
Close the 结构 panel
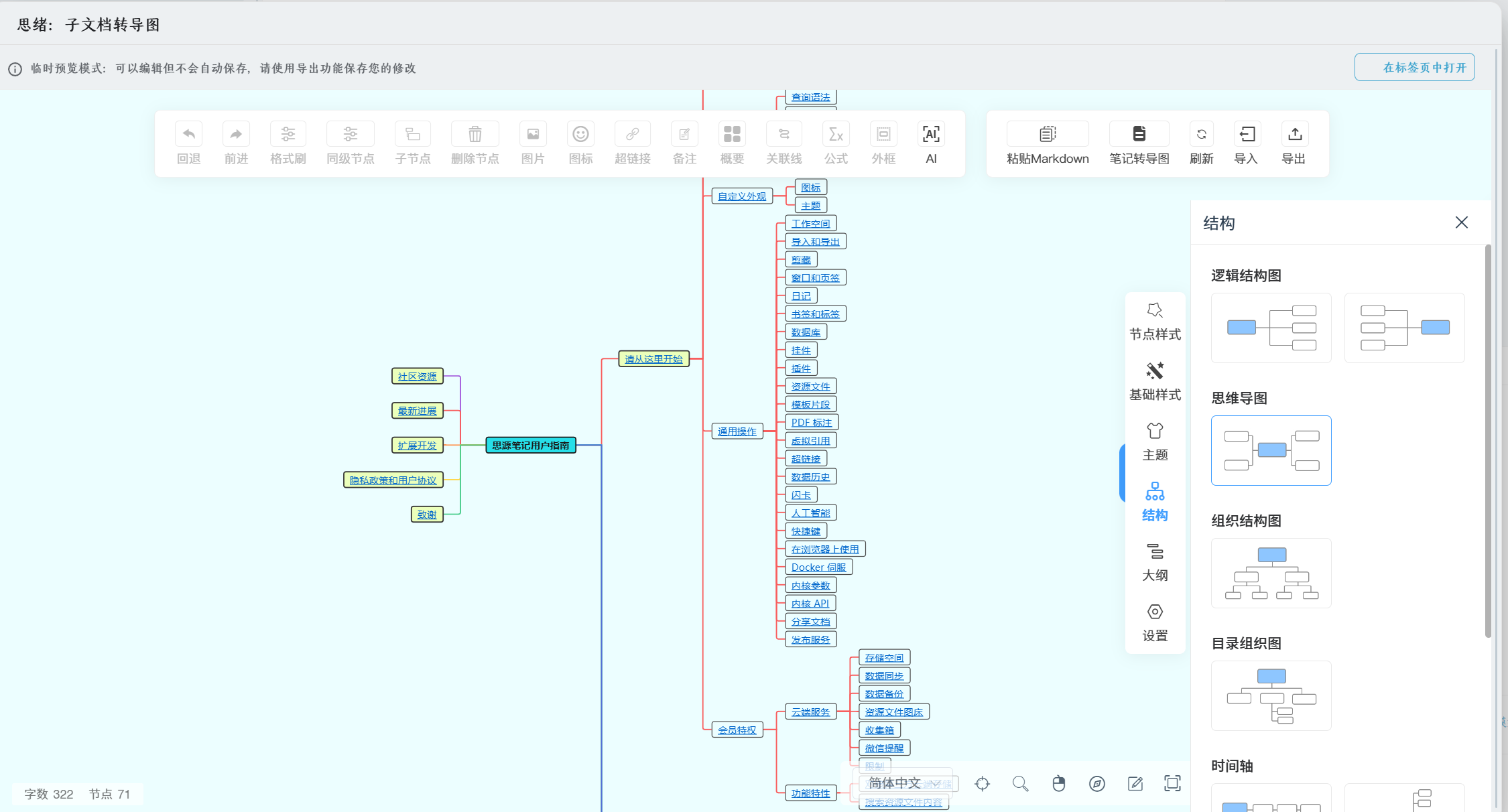(x=1461, y=222)
